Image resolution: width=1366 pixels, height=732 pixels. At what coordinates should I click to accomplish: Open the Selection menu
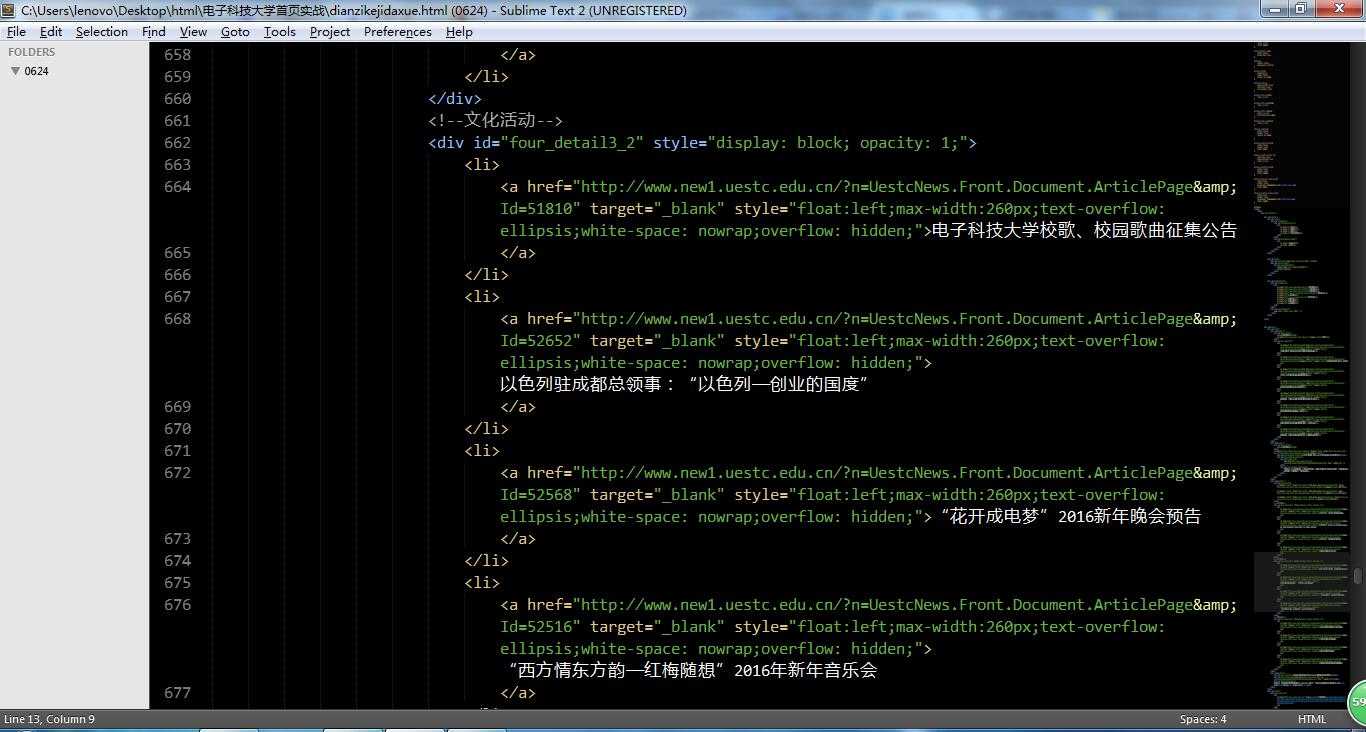click(x=102, y=32)
